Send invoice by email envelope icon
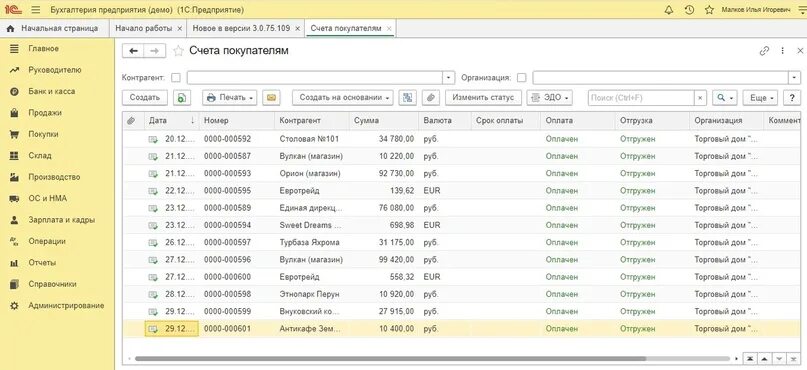 pos(271,97)
